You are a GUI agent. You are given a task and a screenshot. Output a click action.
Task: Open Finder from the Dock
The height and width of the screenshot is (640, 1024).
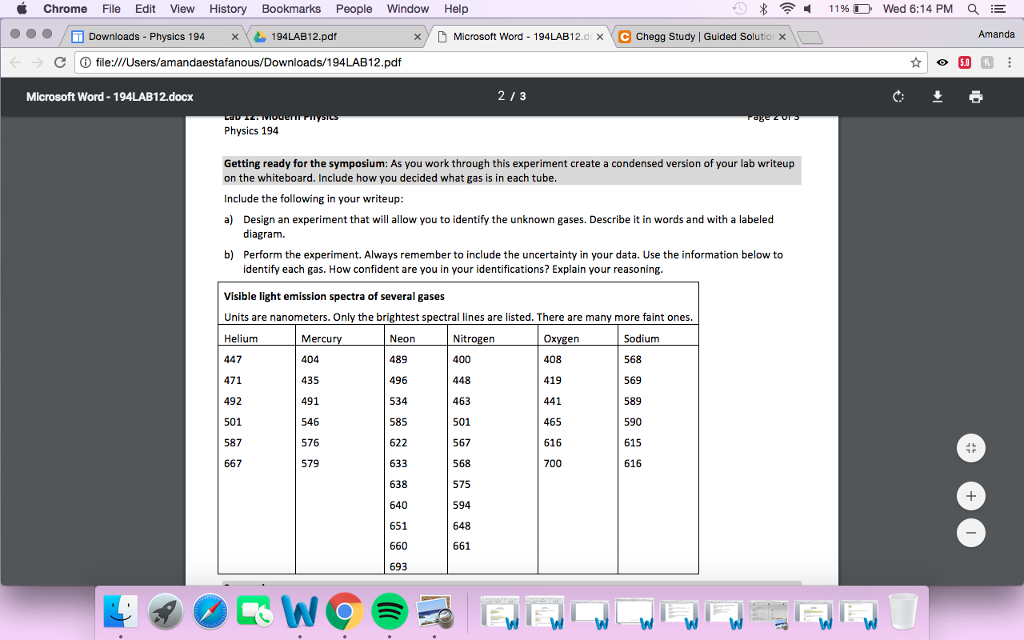121,612
